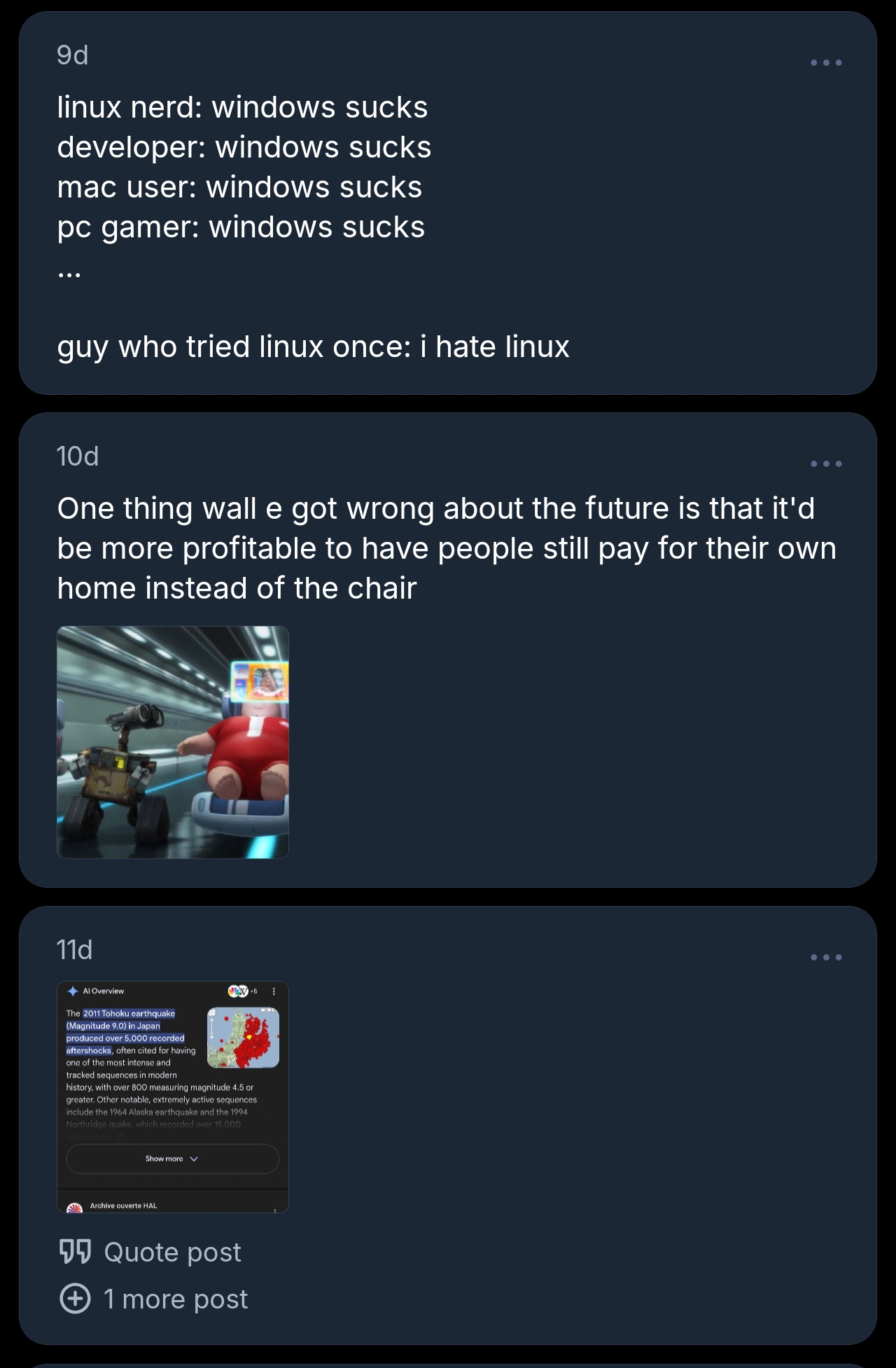
Task: Click the vertical dots in the AI Overview header
Action: [x=274, y=991]
